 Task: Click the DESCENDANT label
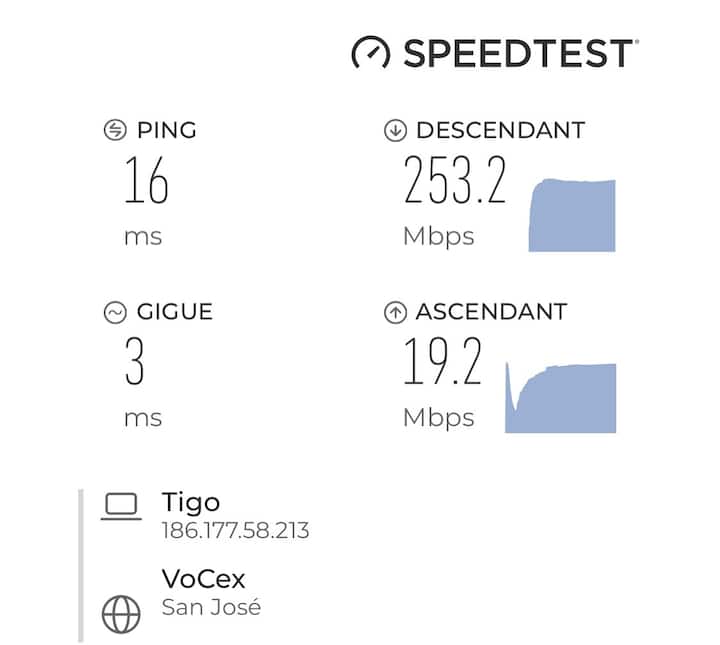tap(500, 130)
